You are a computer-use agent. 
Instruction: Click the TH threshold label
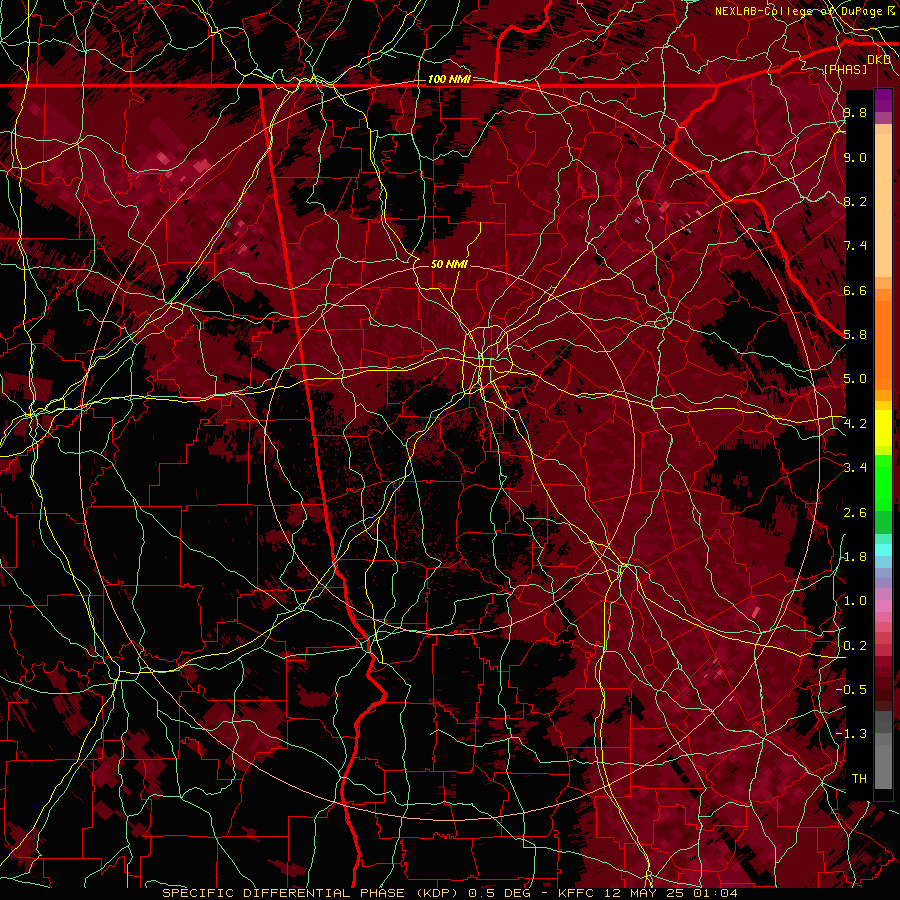[859, 779]
